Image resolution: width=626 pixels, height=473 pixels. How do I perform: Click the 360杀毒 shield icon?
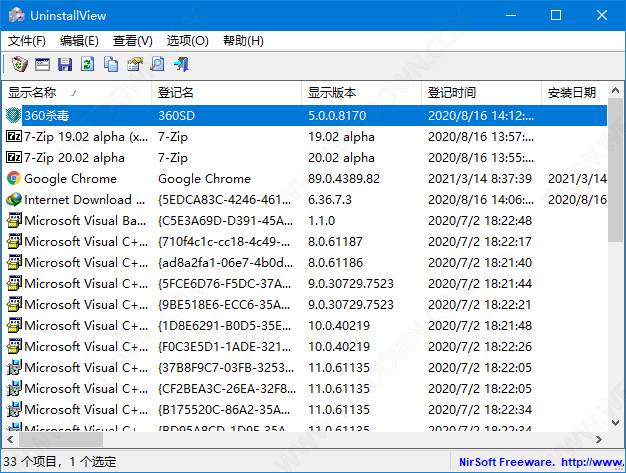pos(14,116)
